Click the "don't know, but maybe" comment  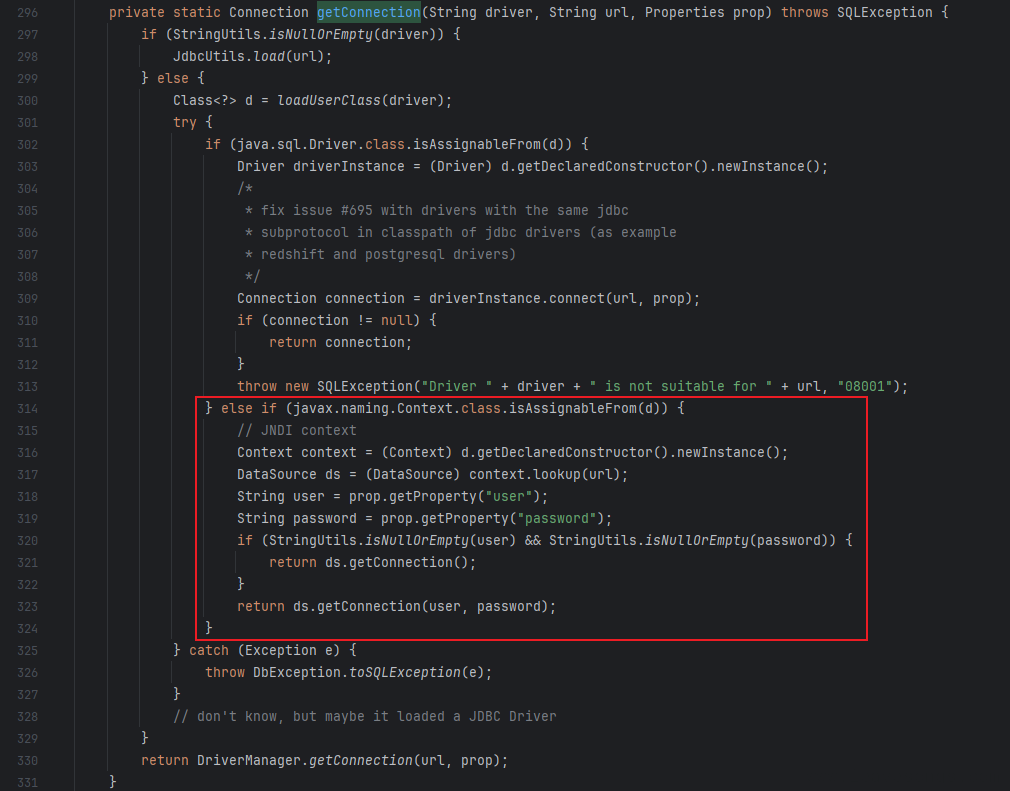[x=364, y=716]
